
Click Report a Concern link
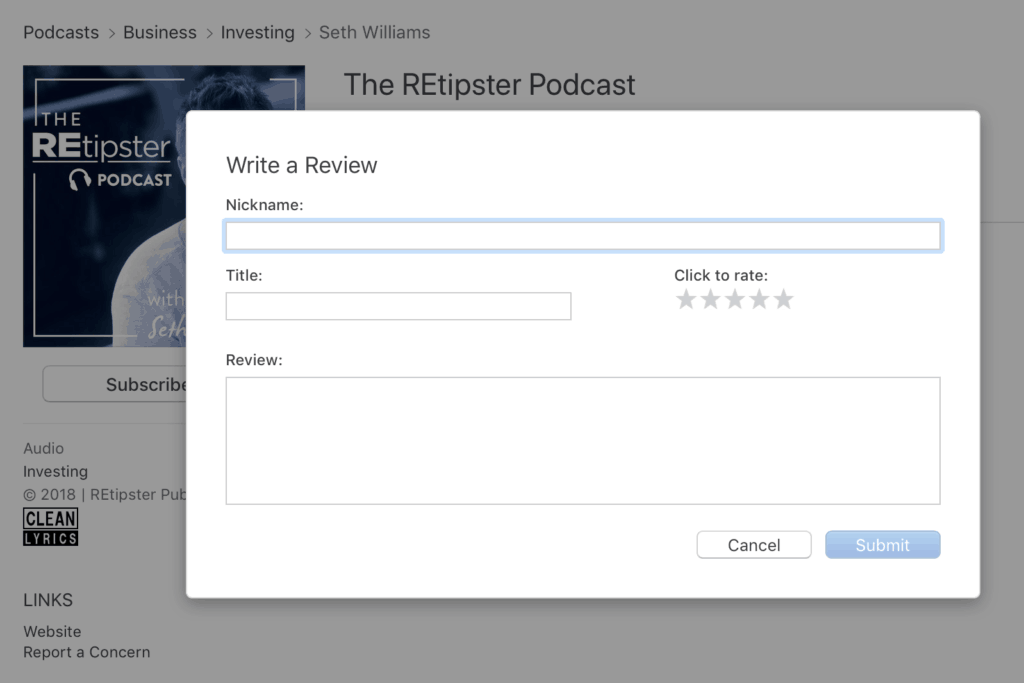(87, 652)
